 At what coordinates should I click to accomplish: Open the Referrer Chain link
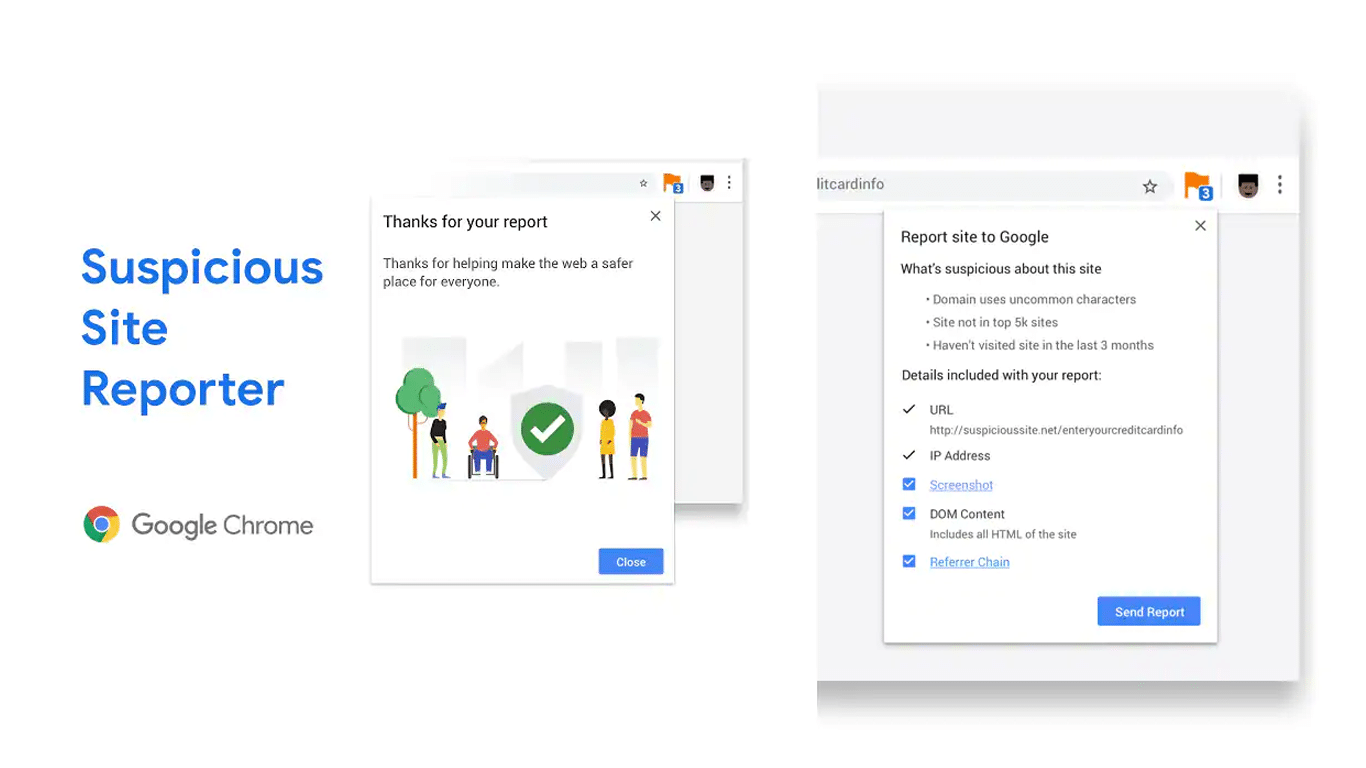969,562
